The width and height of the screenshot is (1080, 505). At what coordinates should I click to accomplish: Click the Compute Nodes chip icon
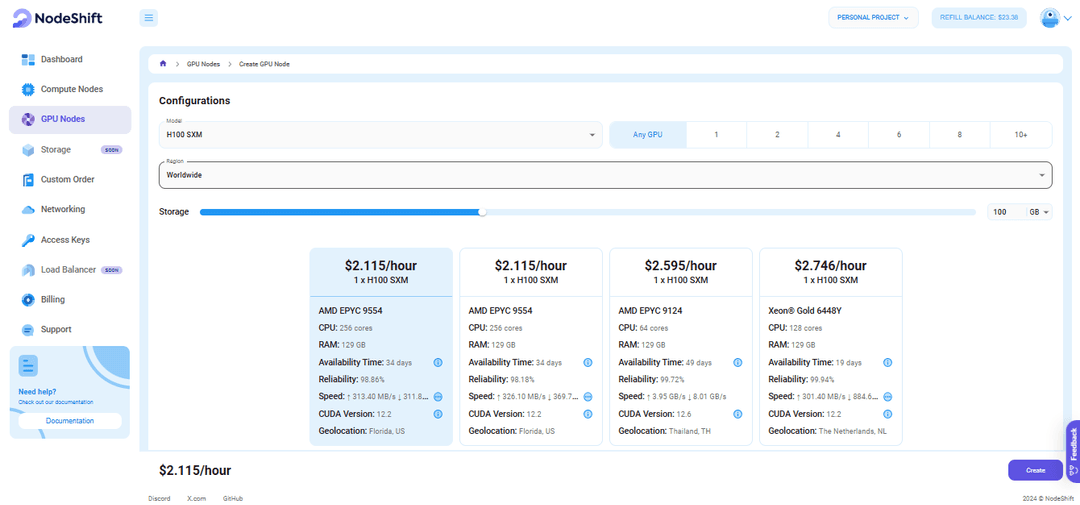(x=28, y=90)
